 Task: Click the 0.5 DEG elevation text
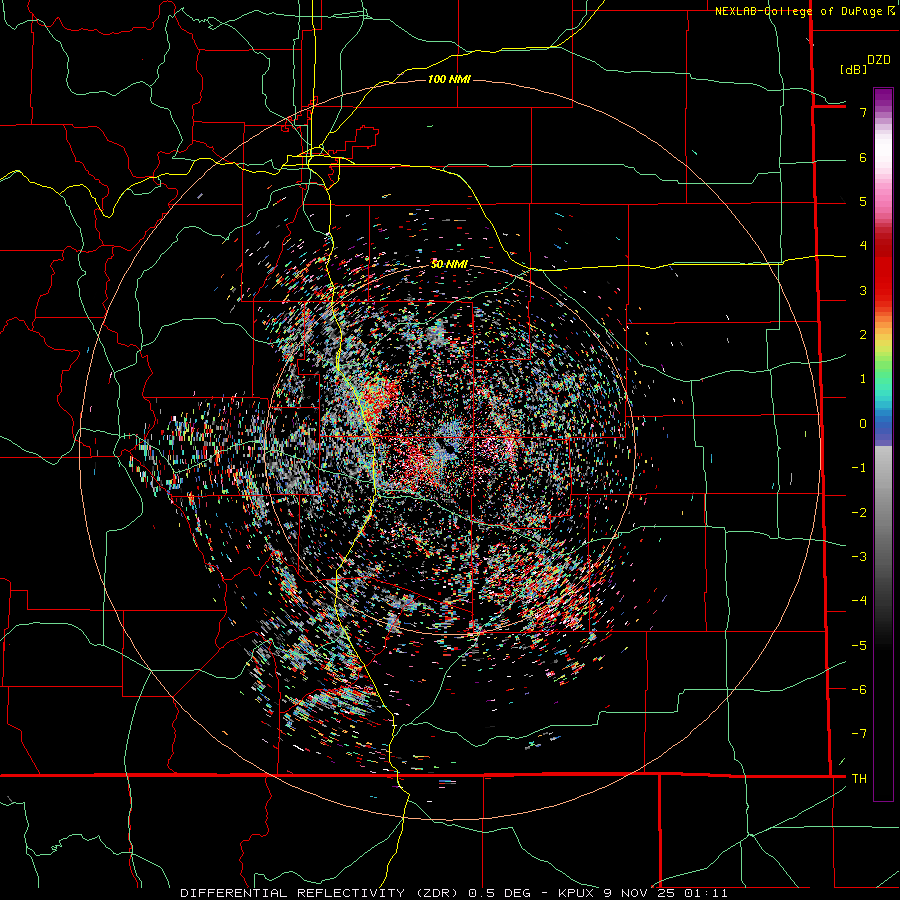(501, 893)
